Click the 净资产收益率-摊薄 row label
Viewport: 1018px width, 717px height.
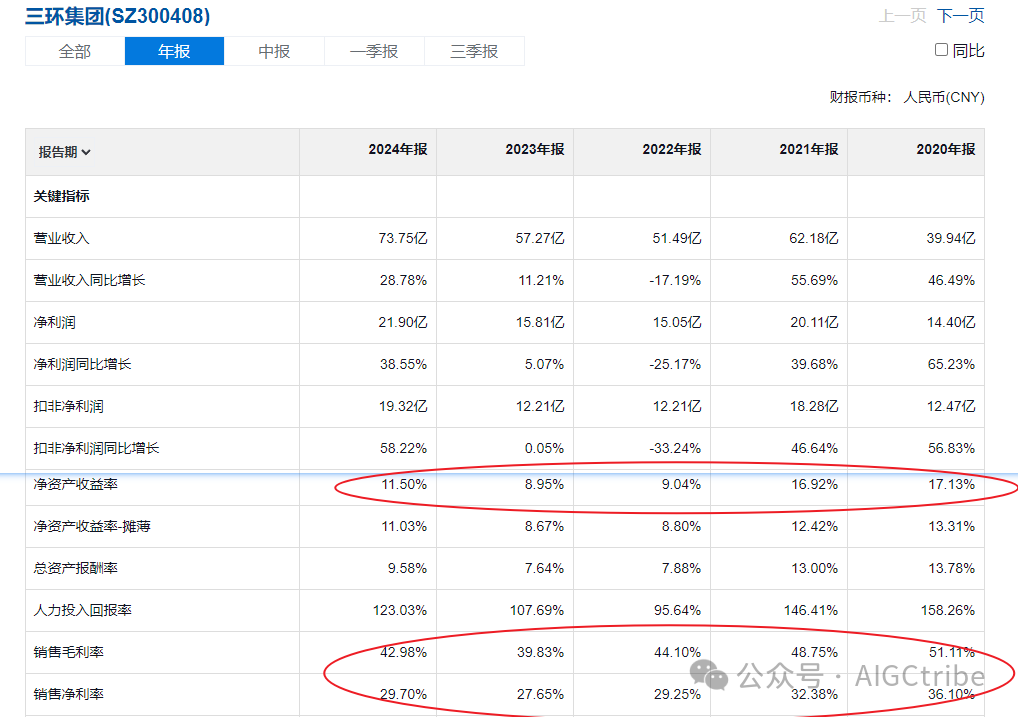[x=92, y=526]
